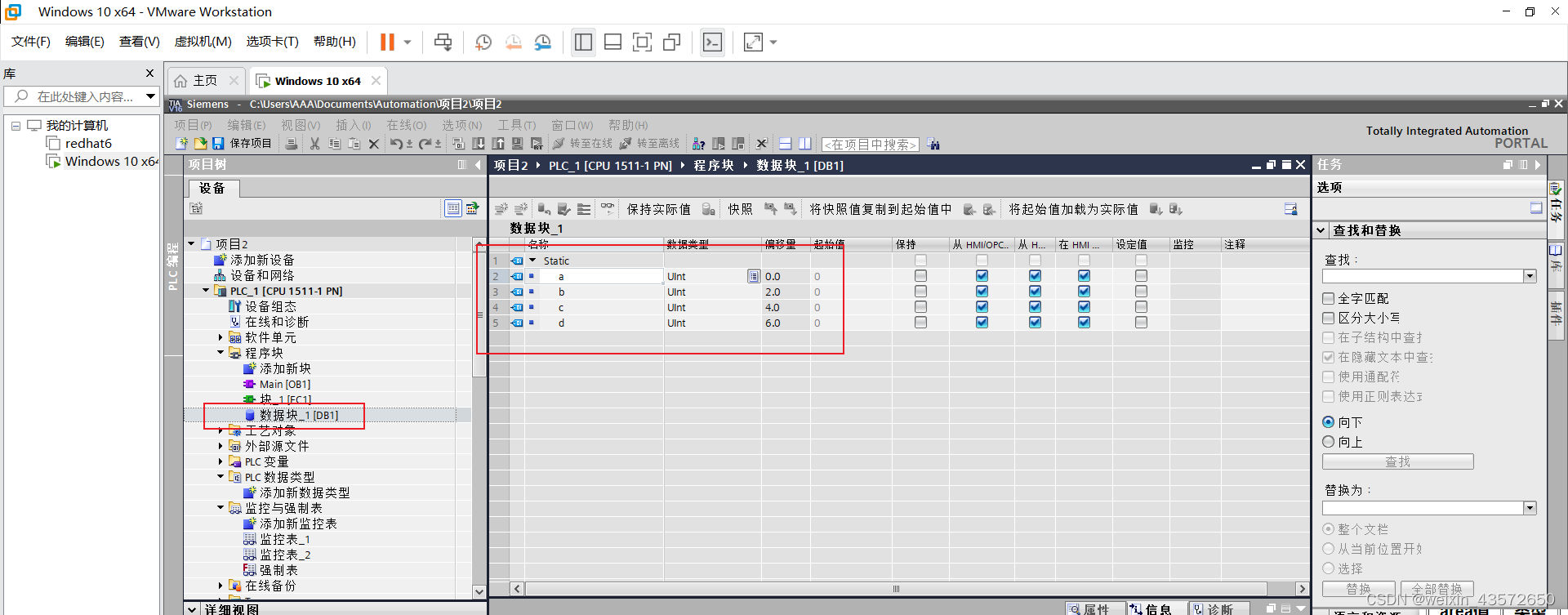
Task: Click the download to device icon
Action: click(479, 144)
